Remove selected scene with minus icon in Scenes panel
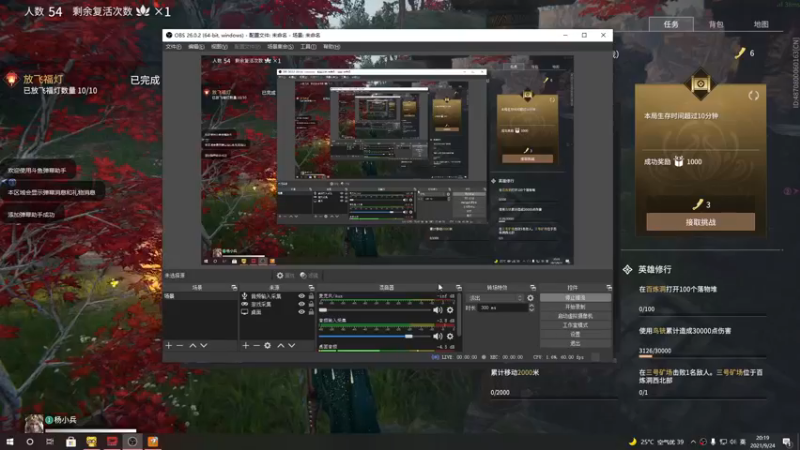The width and height of the screenshot is (800, 450). 180,345
